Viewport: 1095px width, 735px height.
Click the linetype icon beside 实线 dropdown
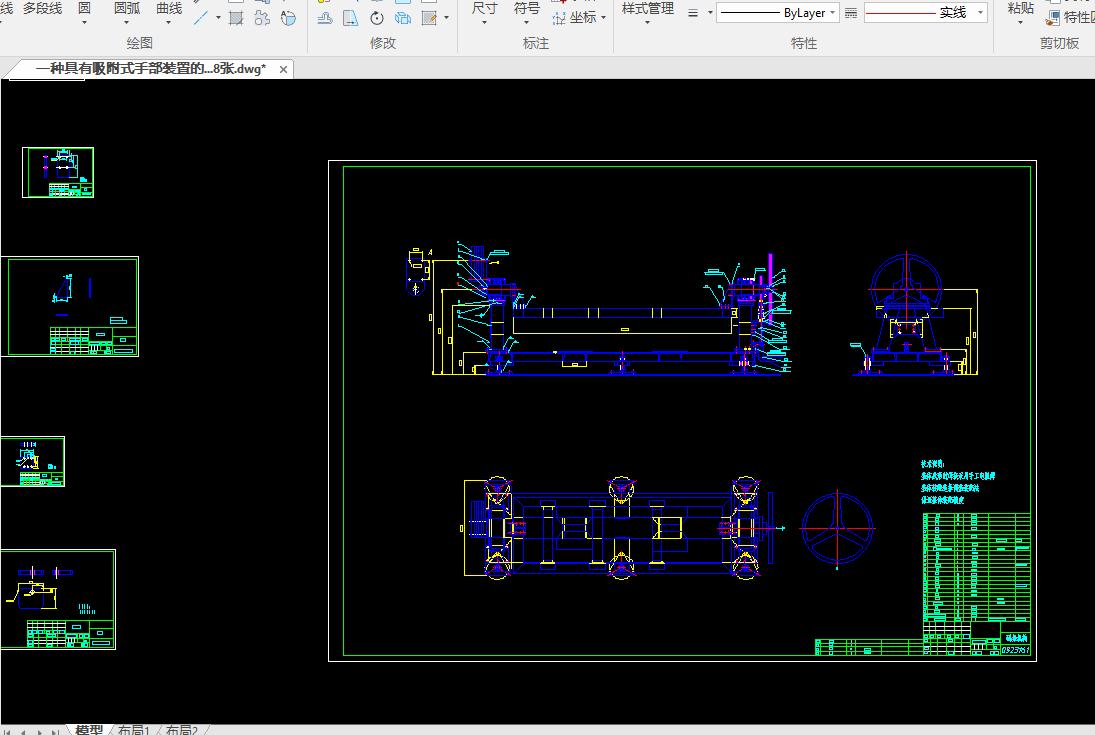click(851, 13)
